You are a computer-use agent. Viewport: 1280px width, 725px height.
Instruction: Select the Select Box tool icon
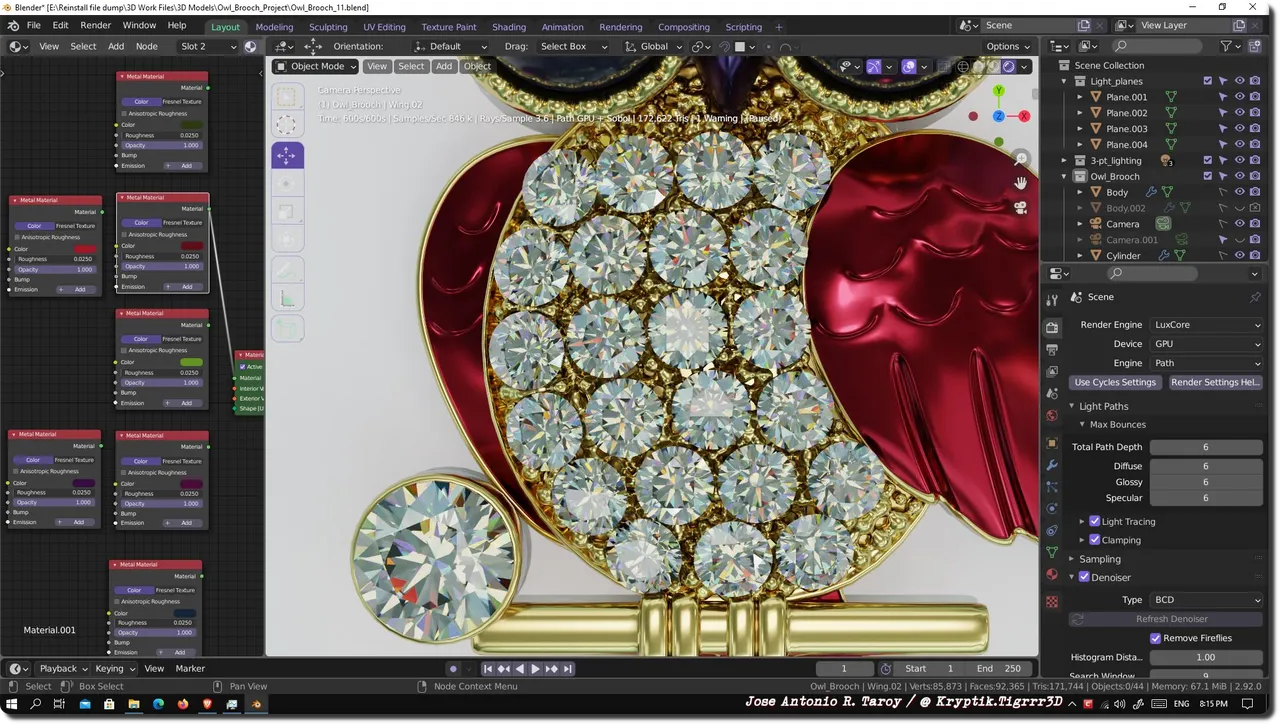[x=287, y=97]
